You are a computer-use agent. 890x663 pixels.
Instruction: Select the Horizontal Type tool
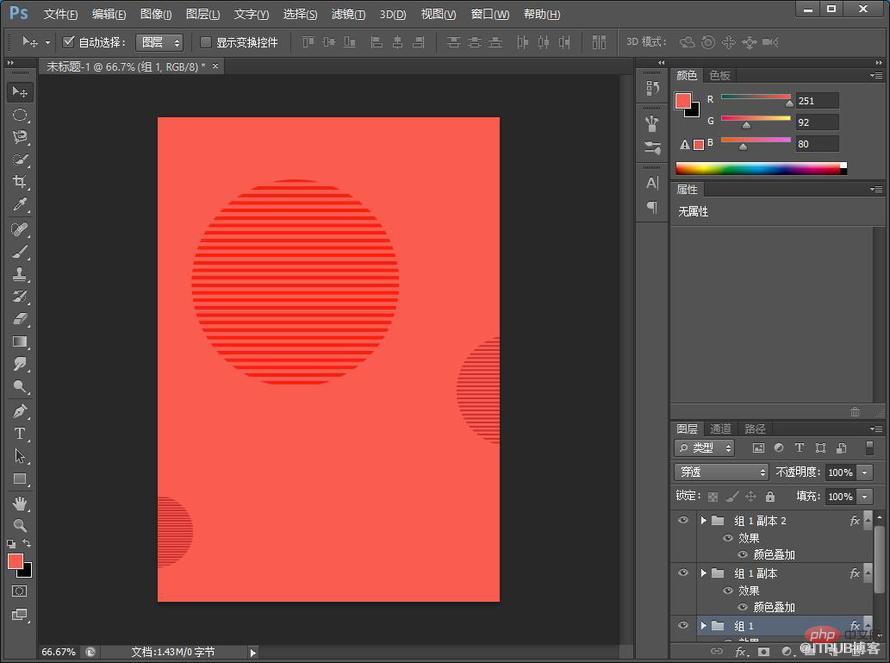pos(20,434)
